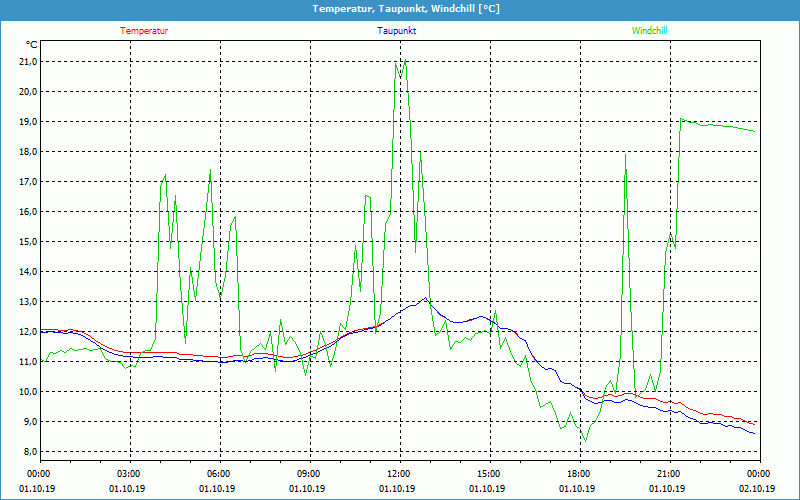
Task: Click the lowest green Windchill dip after 18:00
Action: tap(585, 440)
